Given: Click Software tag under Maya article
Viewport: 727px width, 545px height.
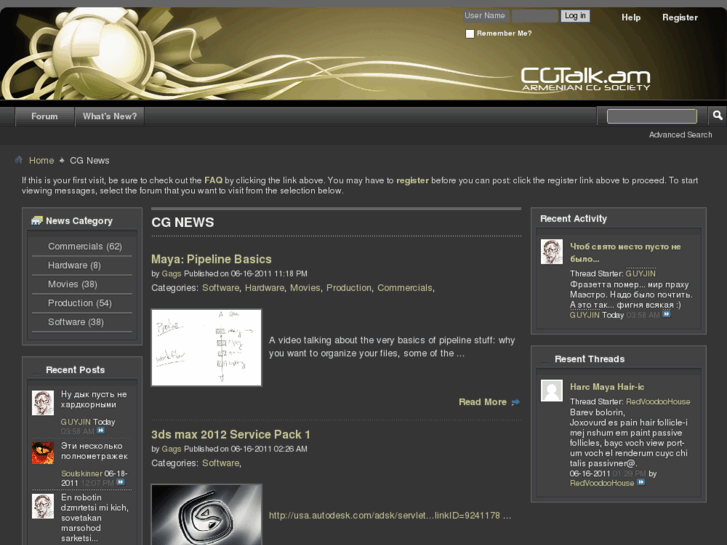Looking at the screenshot, I should (220, 288).
